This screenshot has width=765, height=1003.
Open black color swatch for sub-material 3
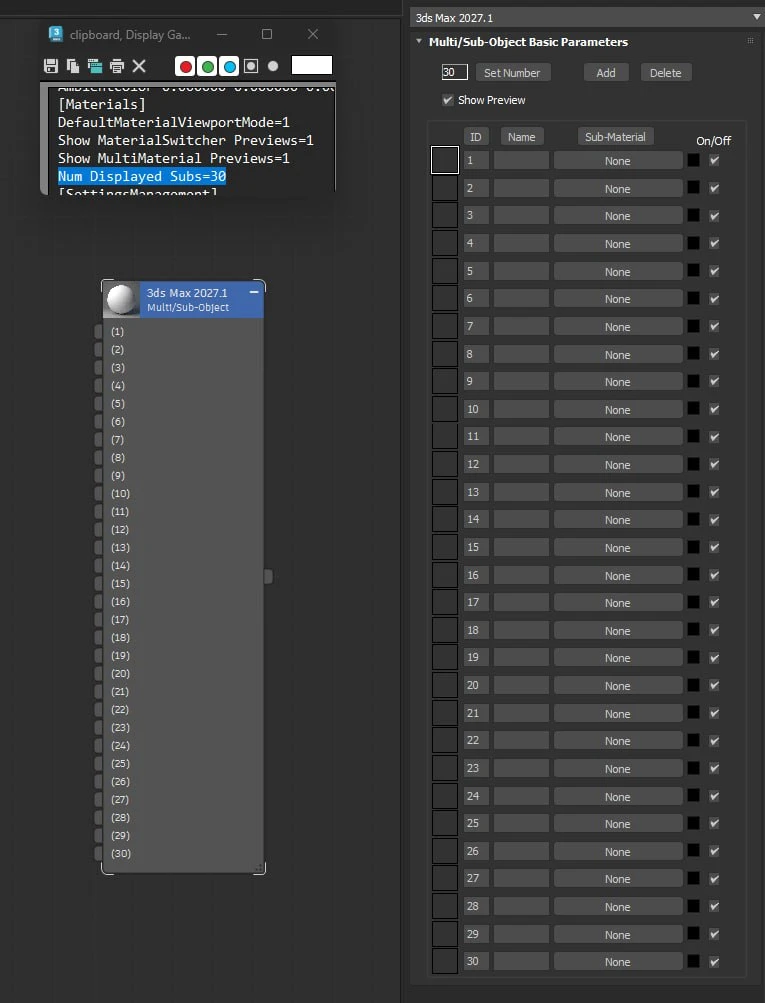click(693, 216)
